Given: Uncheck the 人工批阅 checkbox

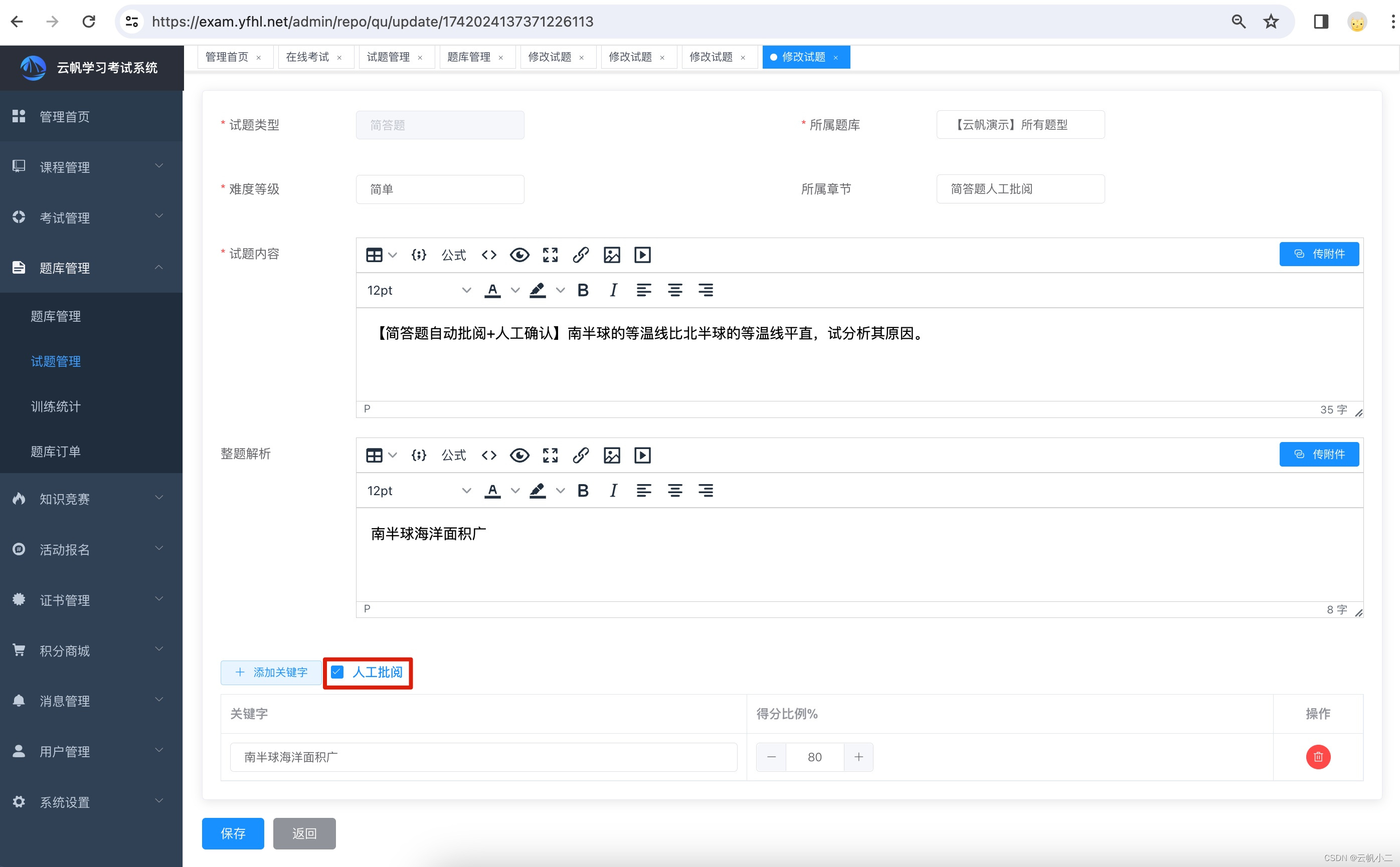Looking at the screenshot, I should click(337, 672).
